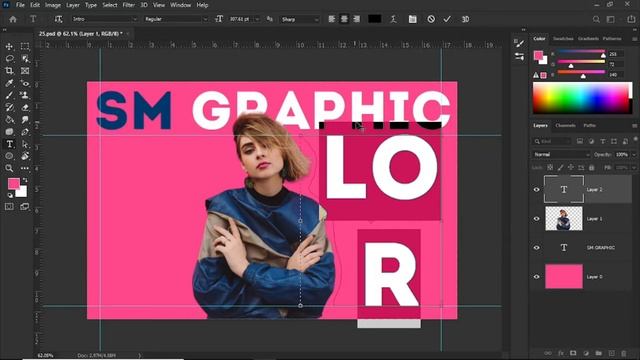This screenshot has height=360, width=640.
Task: Open the font size dropdown
Action: tap(257, 19)
